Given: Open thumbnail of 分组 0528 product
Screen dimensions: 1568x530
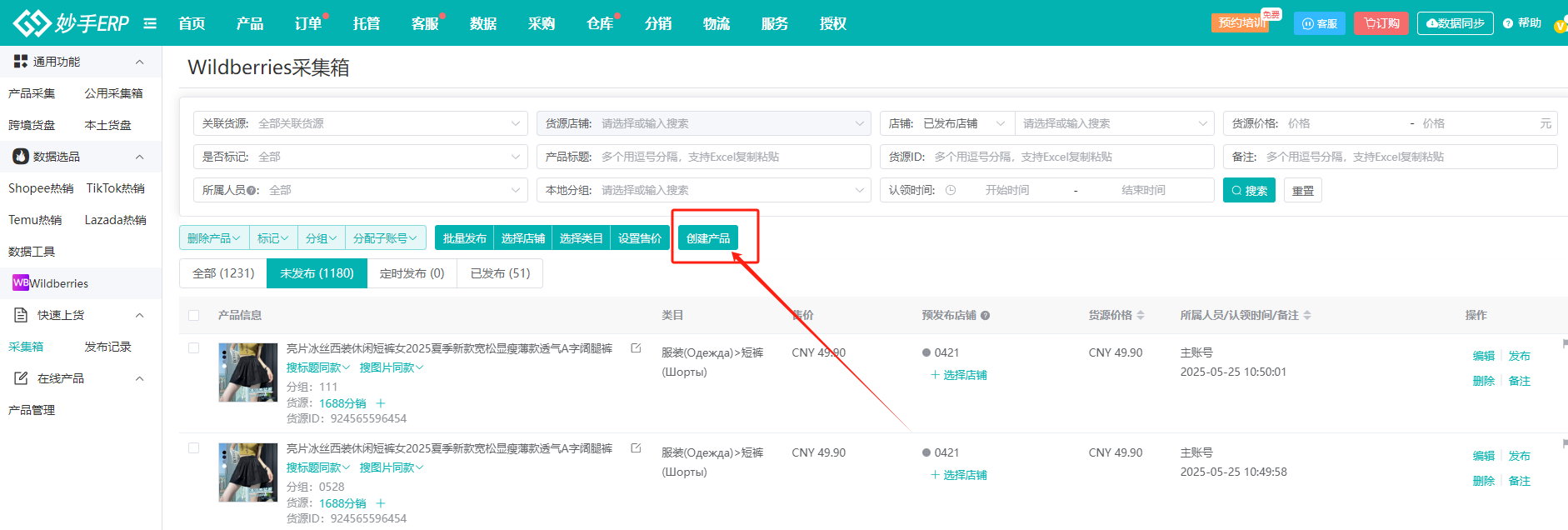Looking at the screenshot, I should [x=248, y=472].
